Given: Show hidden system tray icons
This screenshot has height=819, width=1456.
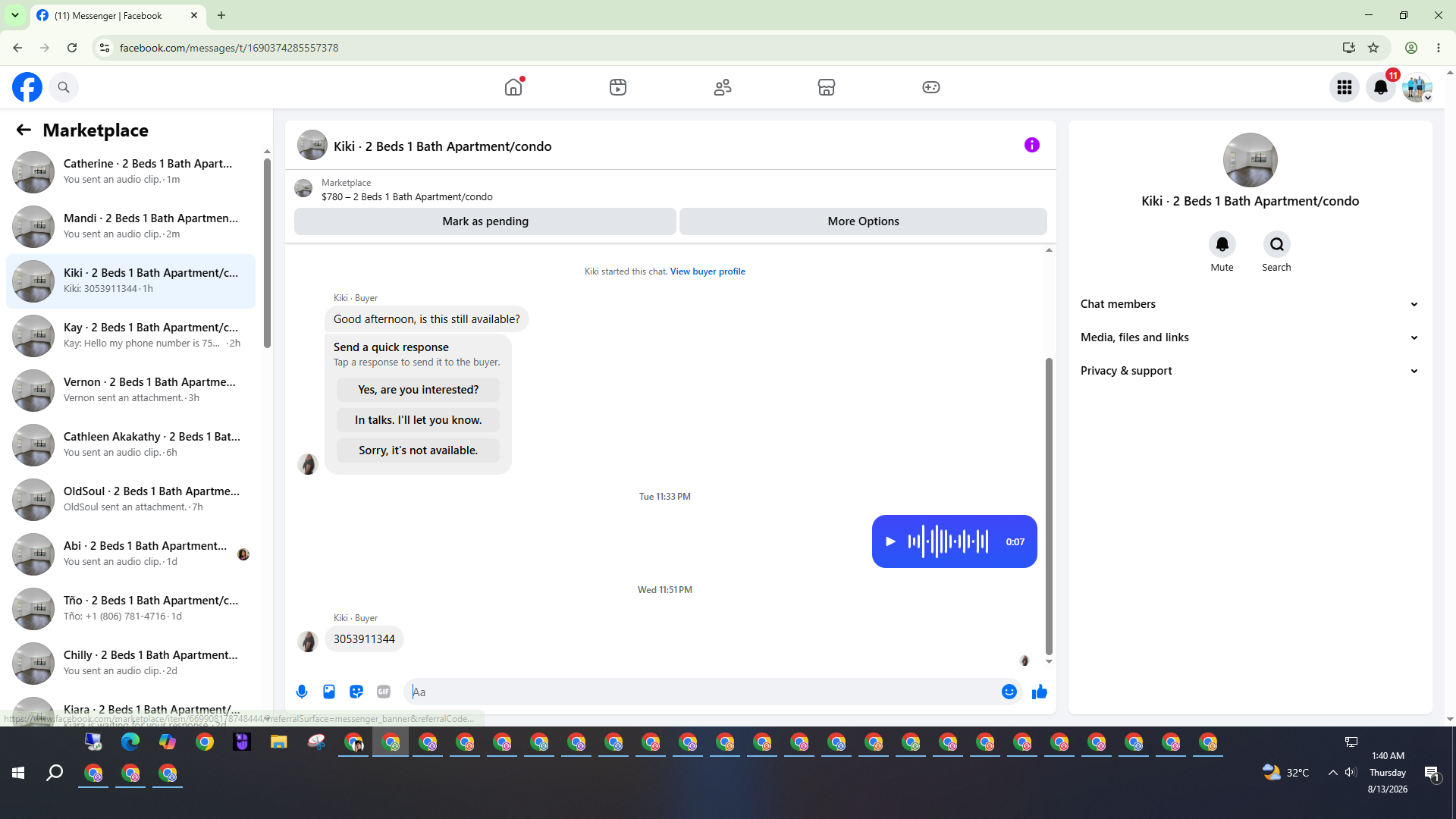Looking at the screenshot, I should (1332, 773).
